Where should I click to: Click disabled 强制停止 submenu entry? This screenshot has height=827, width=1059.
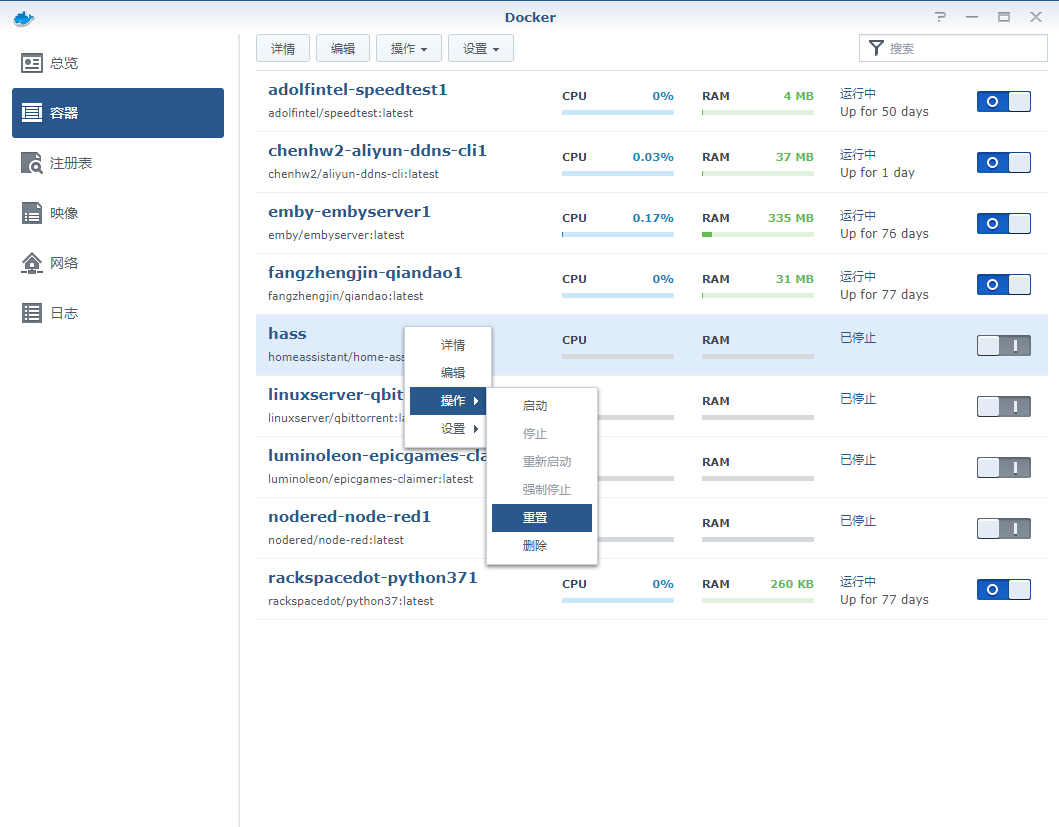(x=542, y=490)
